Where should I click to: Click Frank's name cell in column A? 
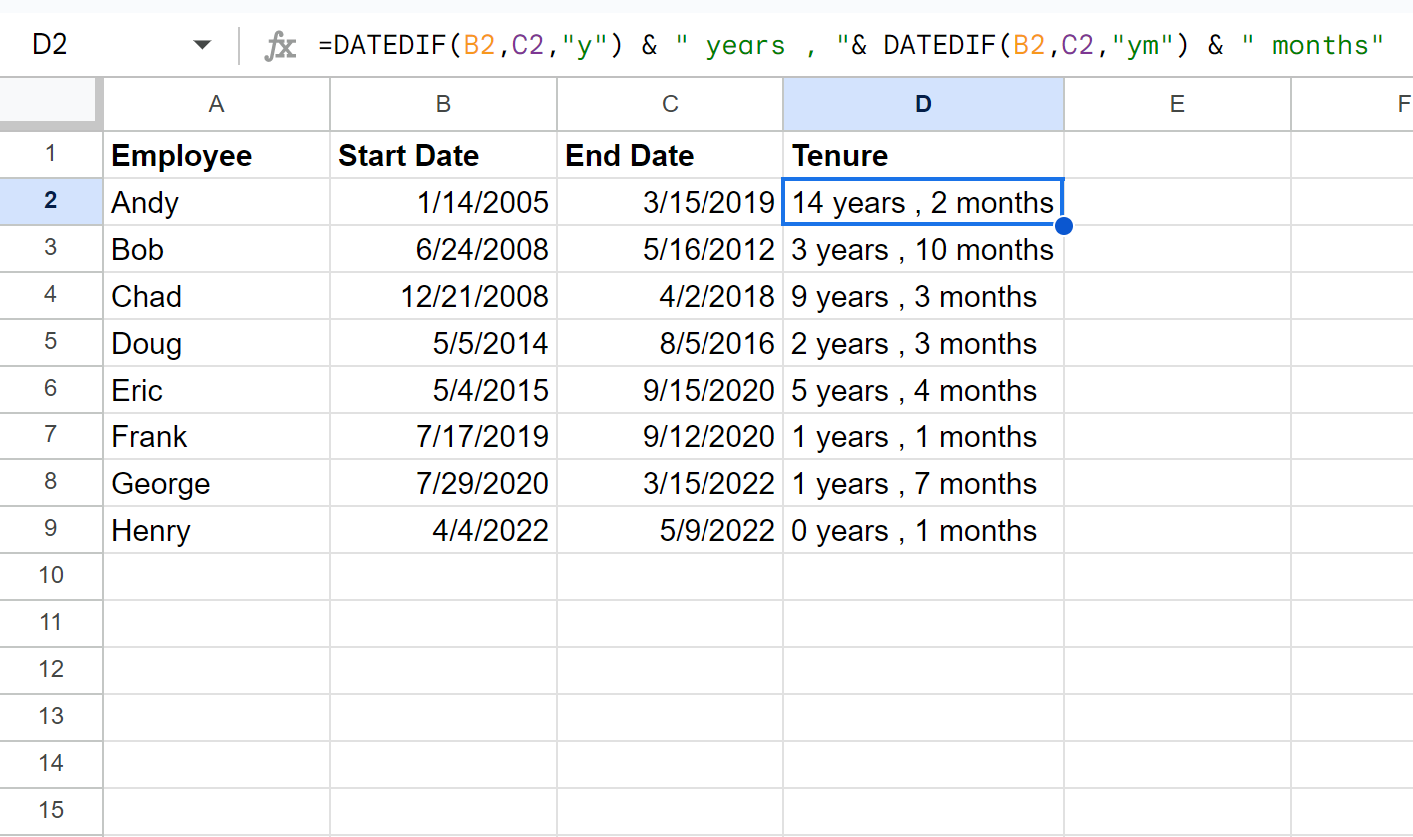point(215,436)
